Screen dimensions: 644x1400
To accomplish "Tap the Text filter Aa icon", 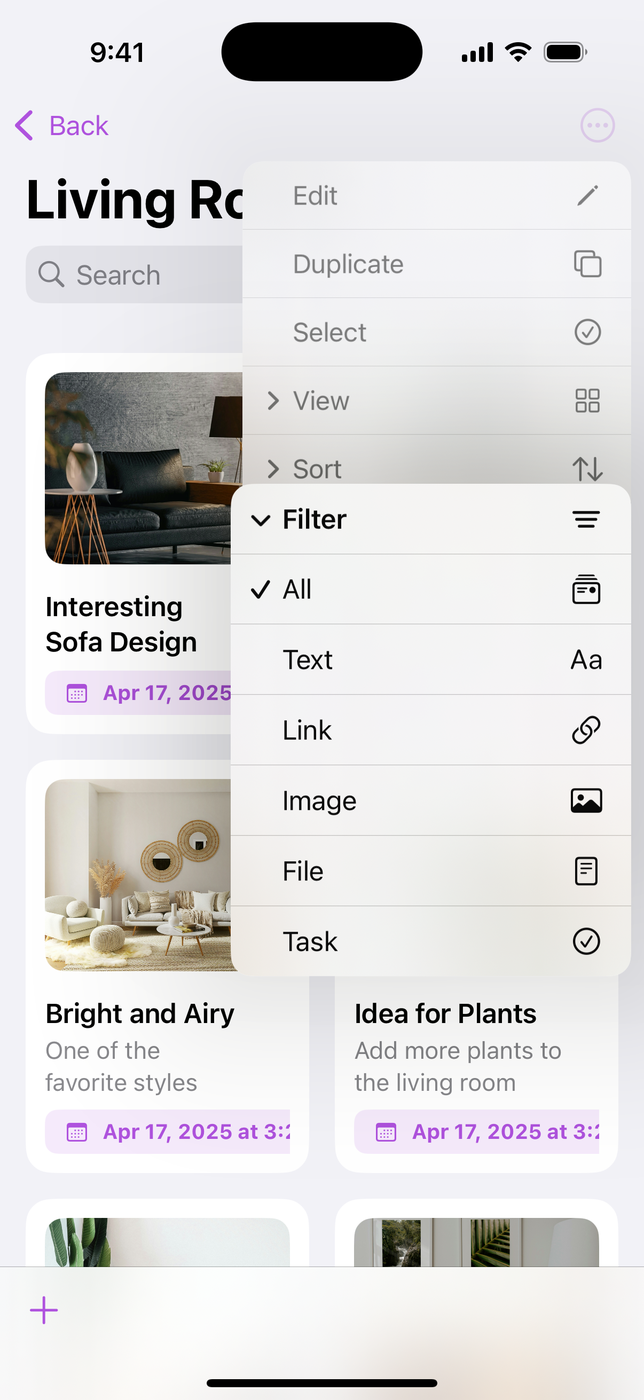I will (x=586, y=660).
